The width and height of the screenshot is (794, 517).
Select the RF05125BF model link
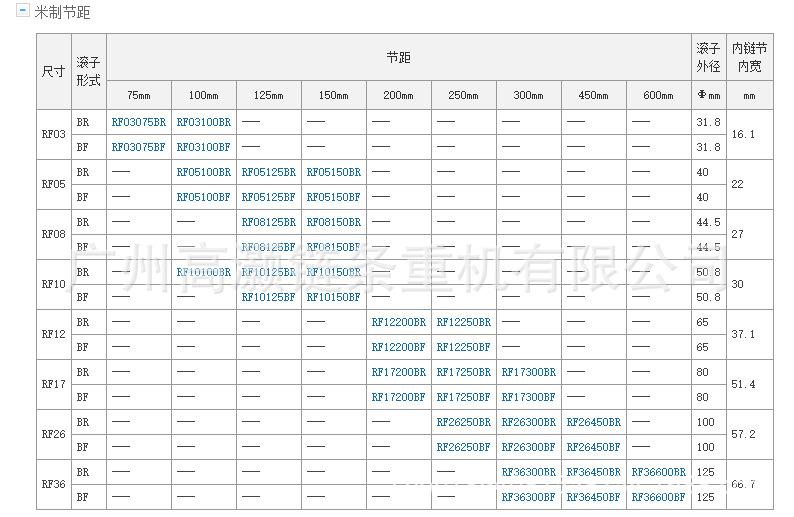(x=268, y=197)
